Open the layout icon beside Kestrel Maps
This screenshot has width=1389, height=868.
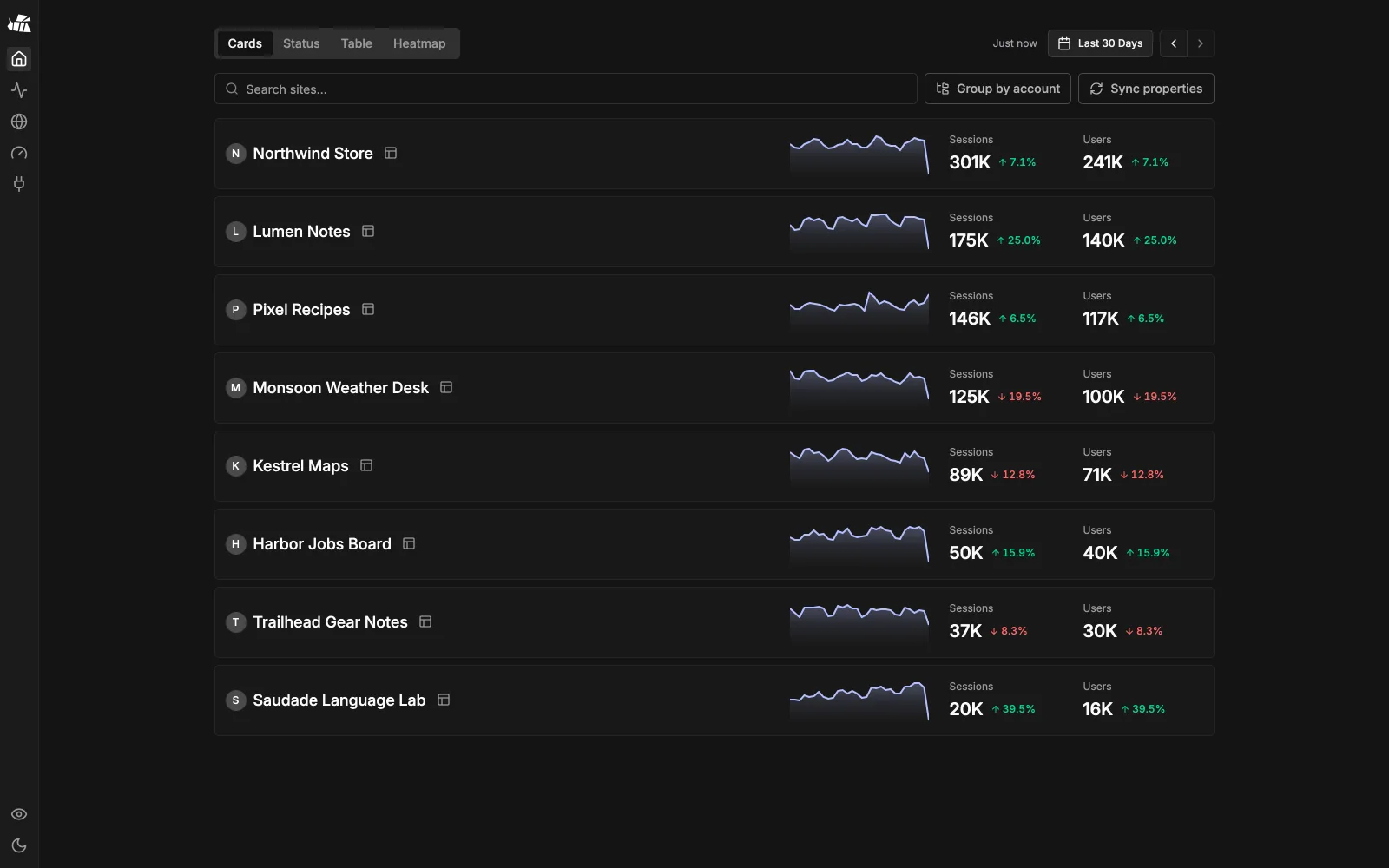(x=366, y=465)
